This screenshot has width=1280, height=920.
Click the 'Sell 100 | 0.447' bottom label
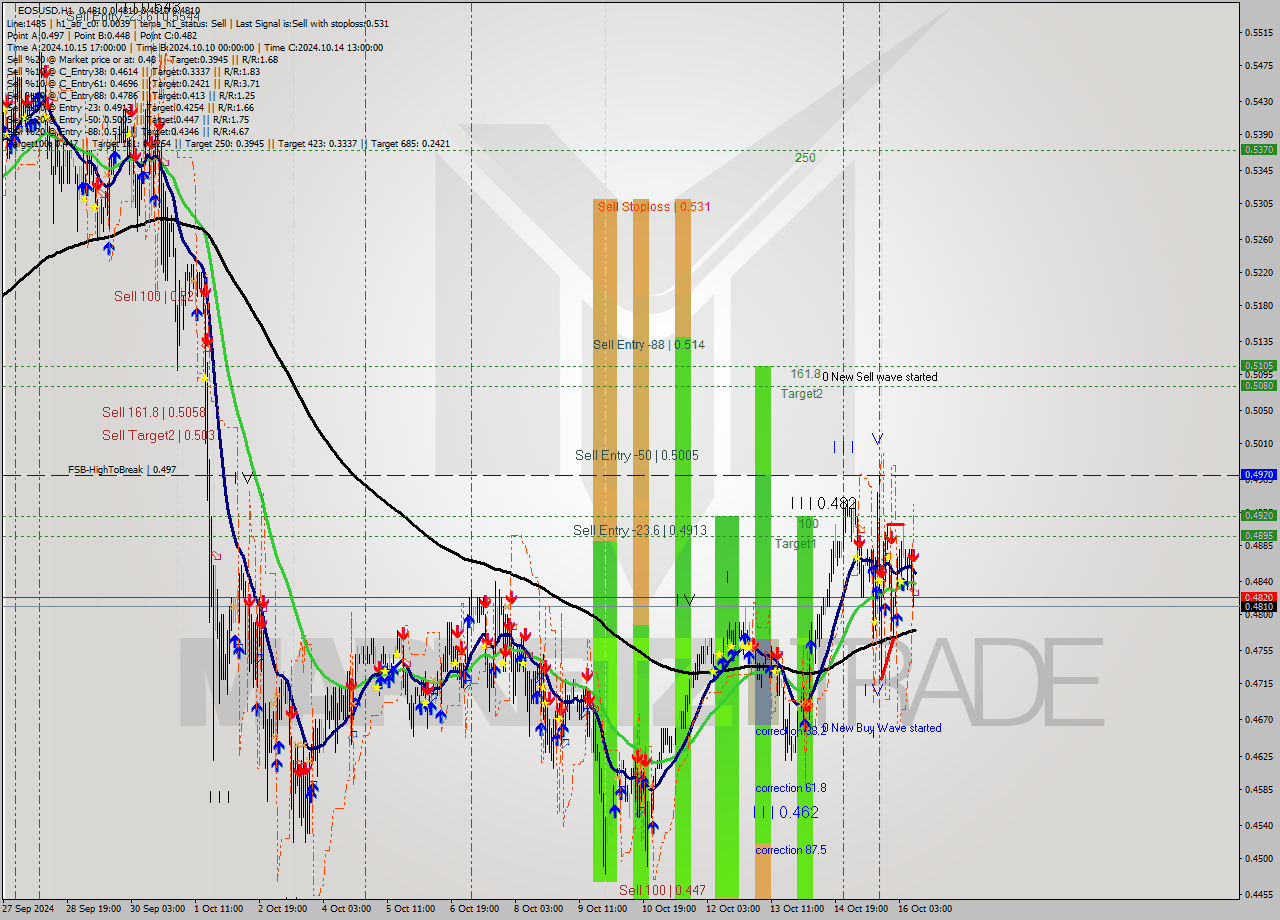[x=662, y=890]
